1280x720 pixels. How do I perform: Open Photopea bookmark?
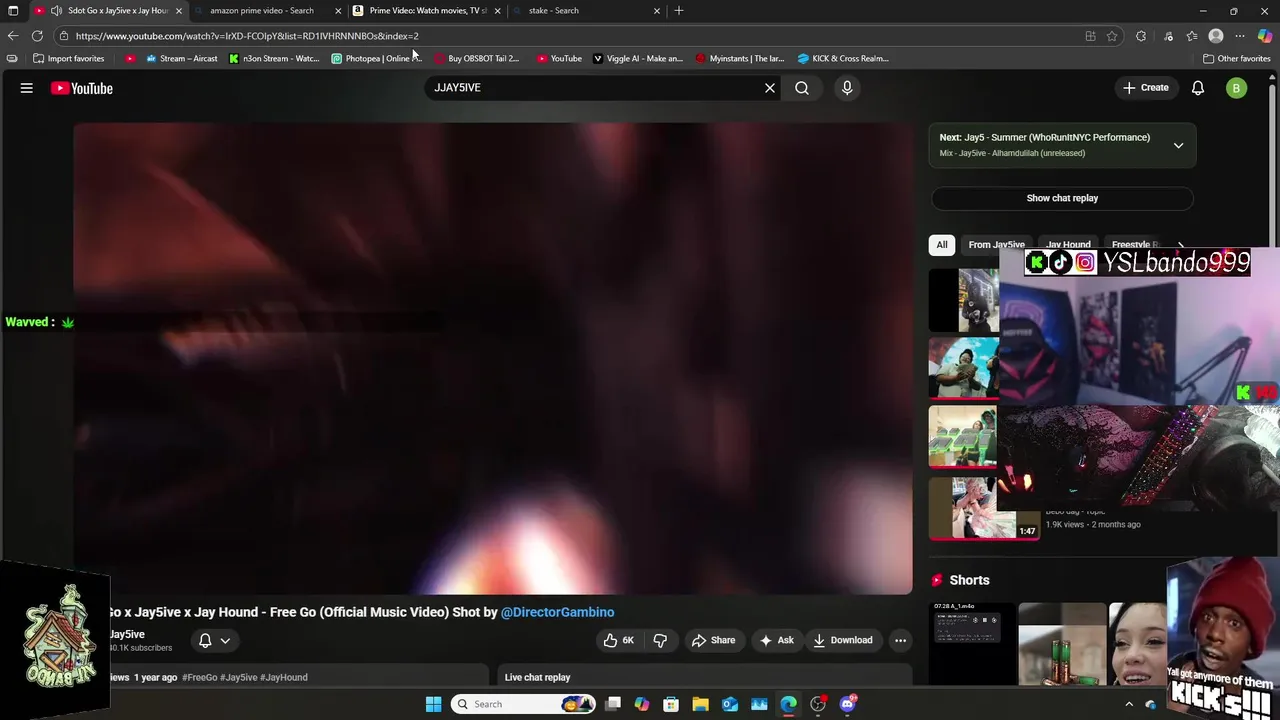coord(376,58)
